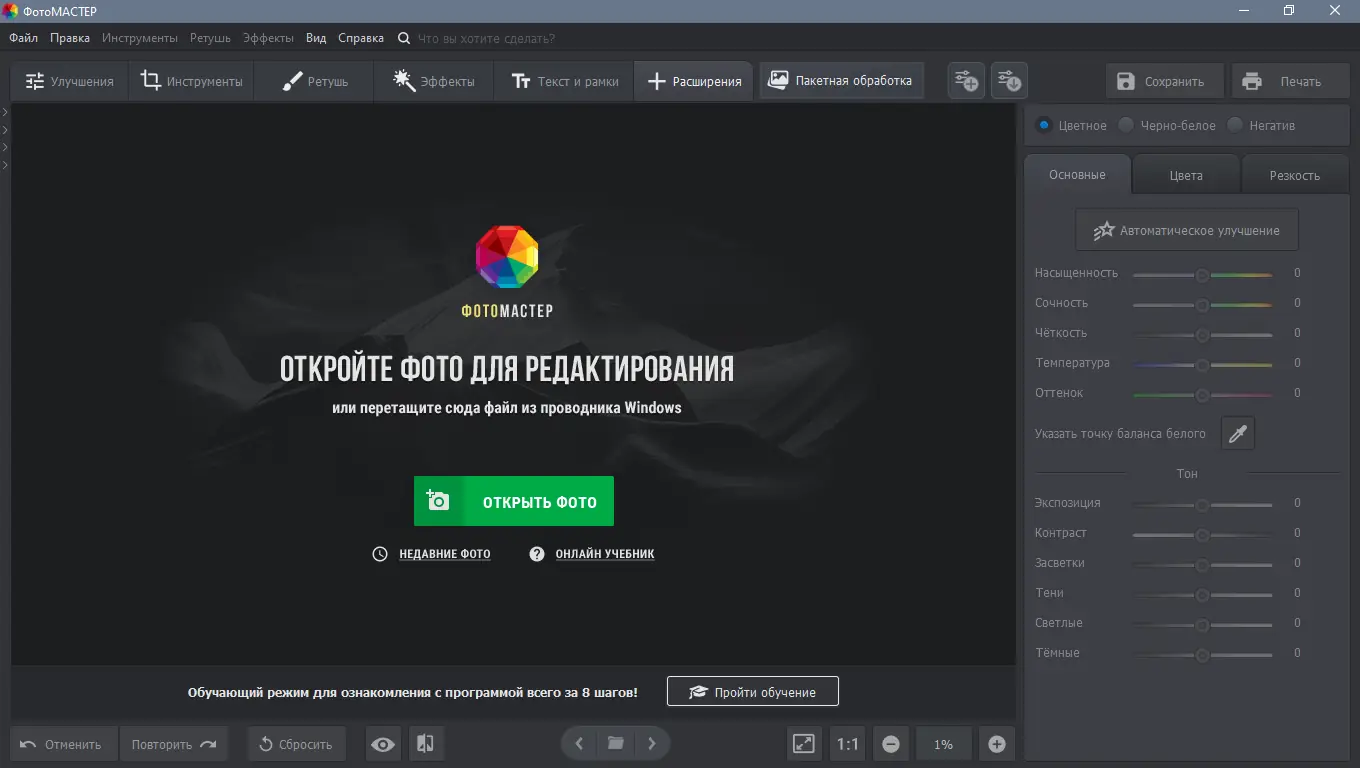Go to the next photo arrow
Screen dimensions: 1360x768
coord(652,744)
